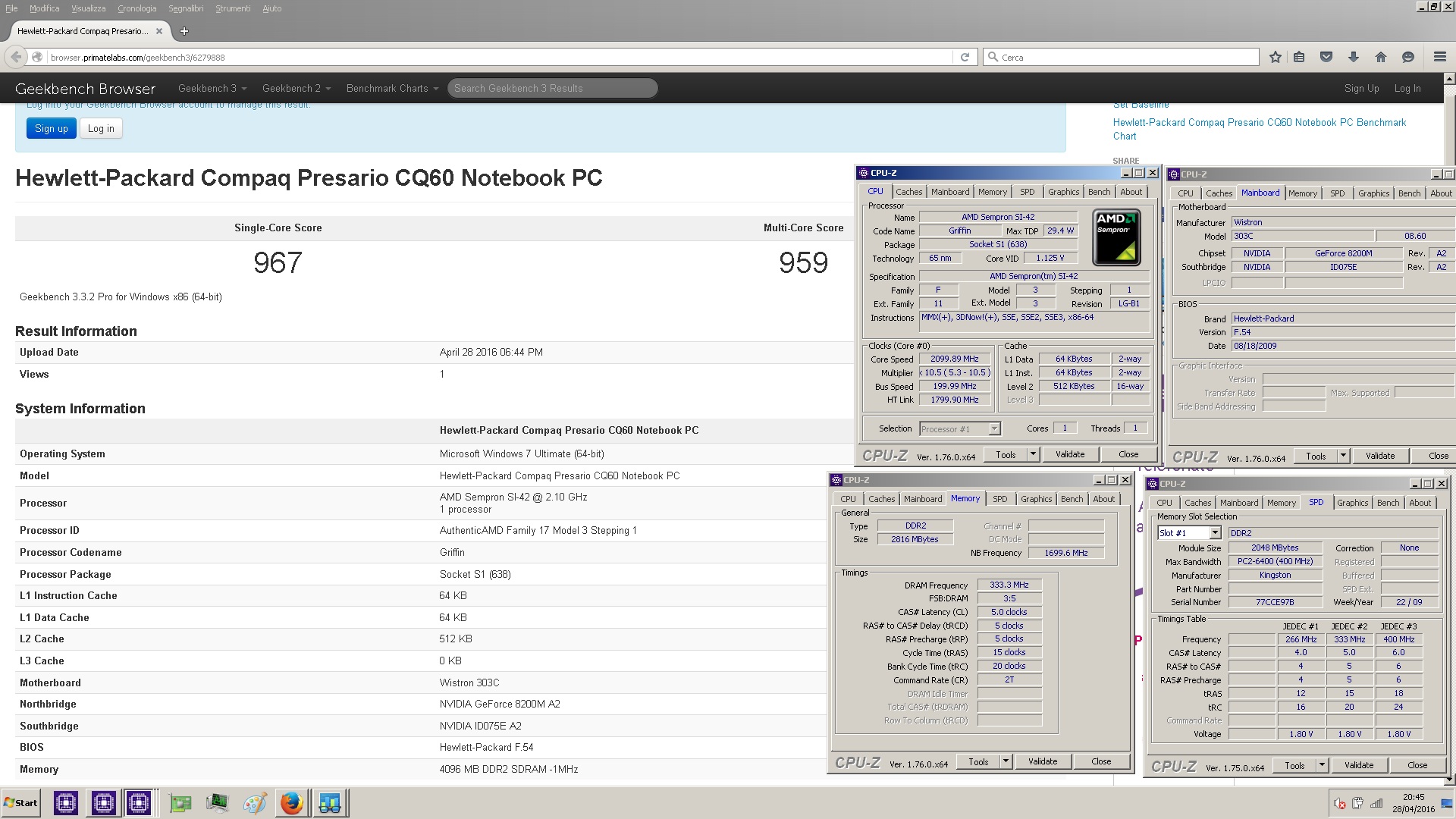Click the Pocket icon in Firefox toolbar
The image size is (1456, 819).
click(1326, 57)
